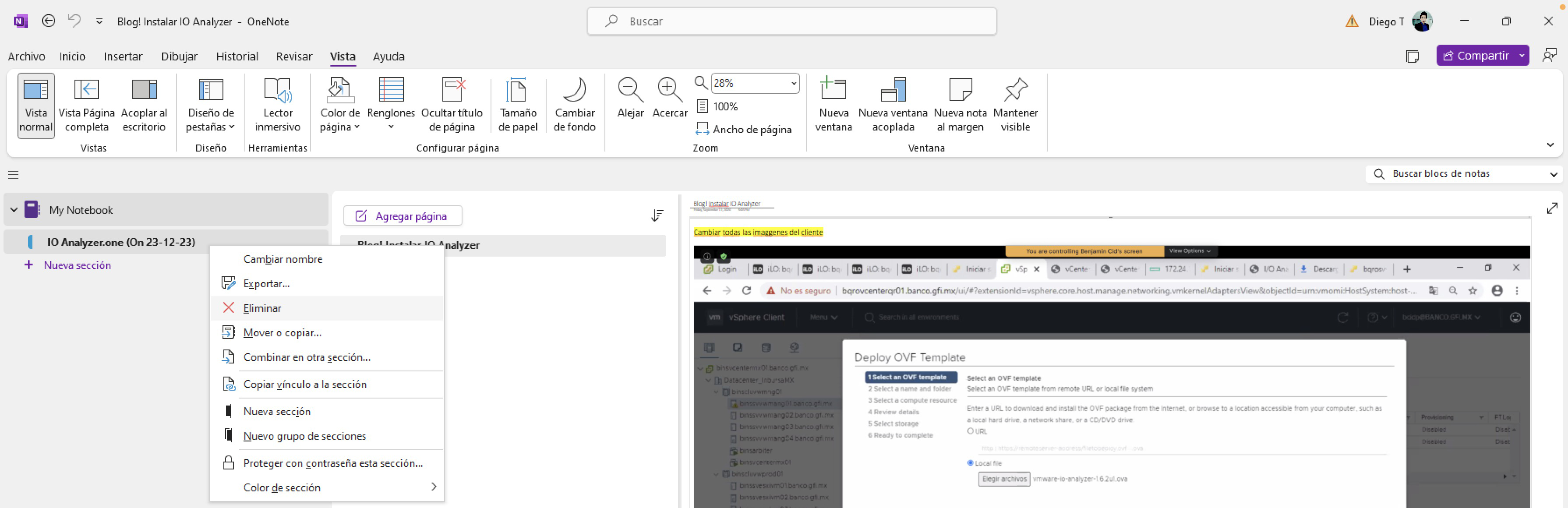Click the Agregar página button
The height and width of the screenshot is (508, 1568).
pos(403,216)
